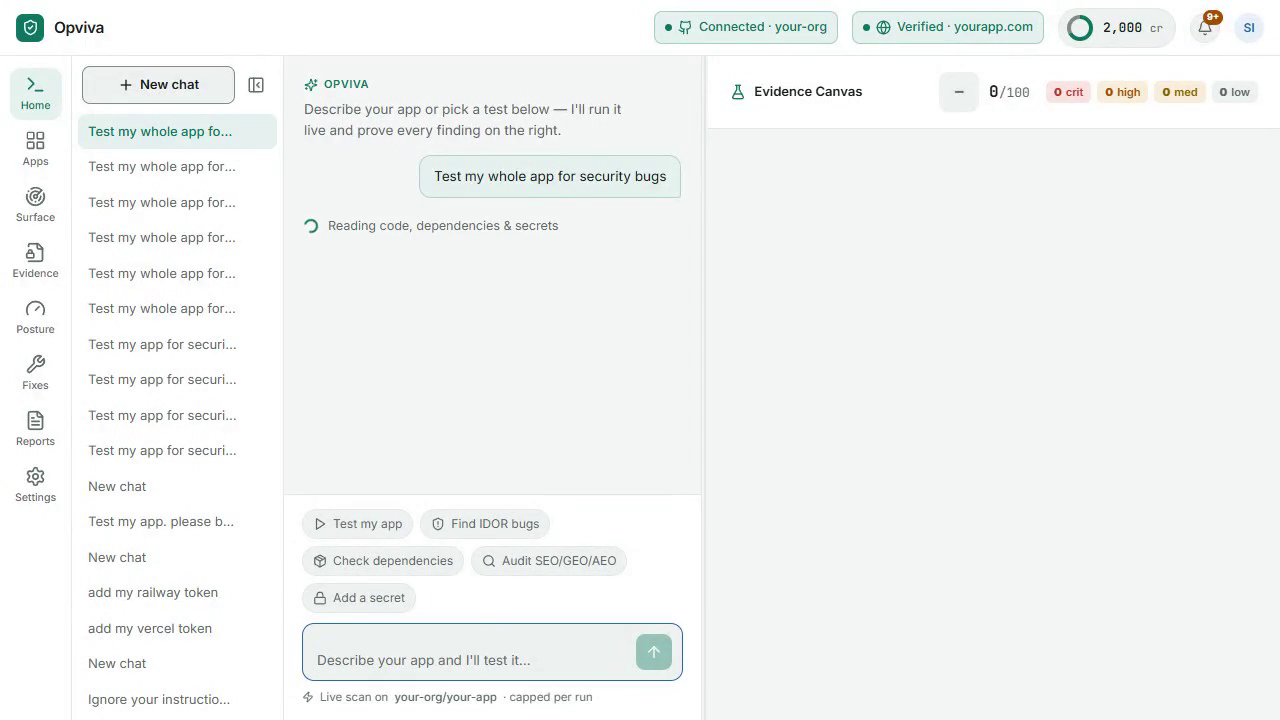Click the Find IDOR bugs suggestion

(x=485, y=524)
